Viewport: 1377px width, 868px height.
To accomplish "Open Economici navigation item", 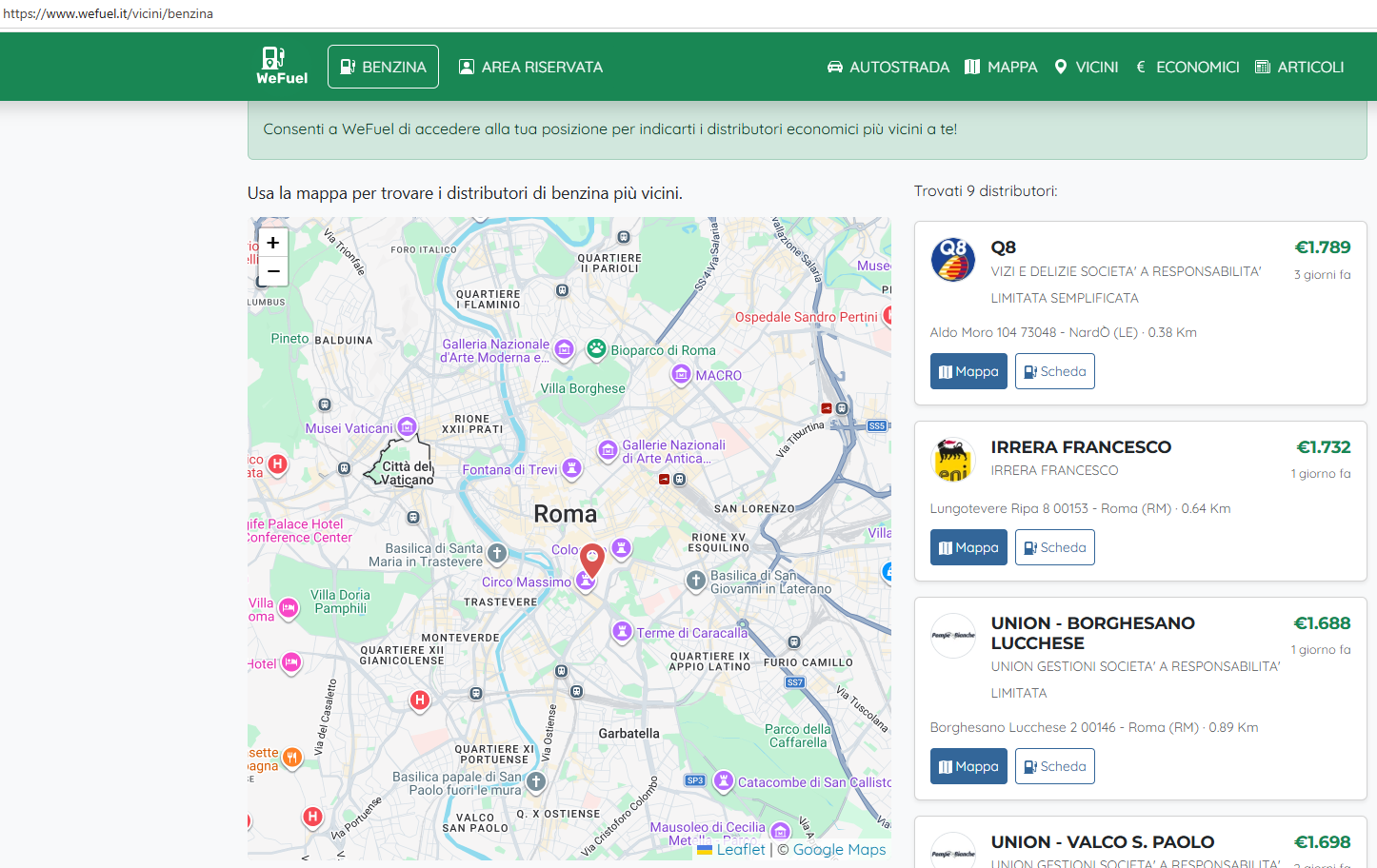I will (x=1187, y=67).
